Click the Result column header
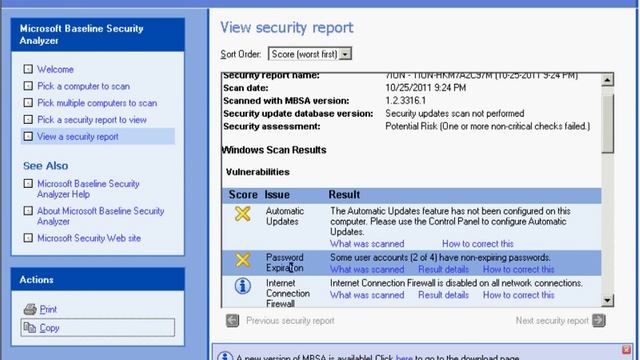 344,195
